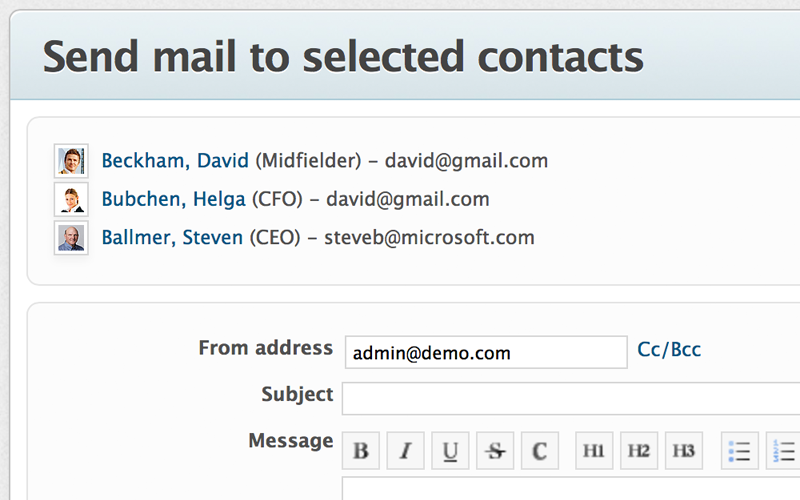Click the C formatting button
The height and width of the screenshot is (500, 800).
coord(539,451)
